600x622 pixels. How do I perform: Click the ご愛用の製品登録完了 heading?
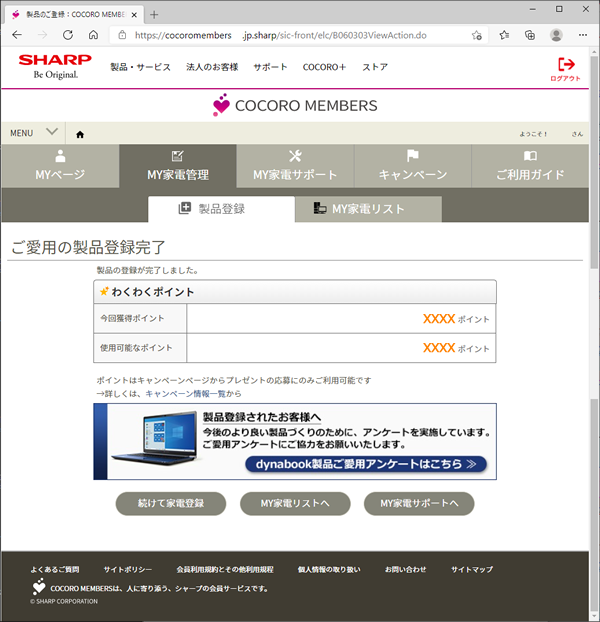pyautogui.click(x=88, y=247)
